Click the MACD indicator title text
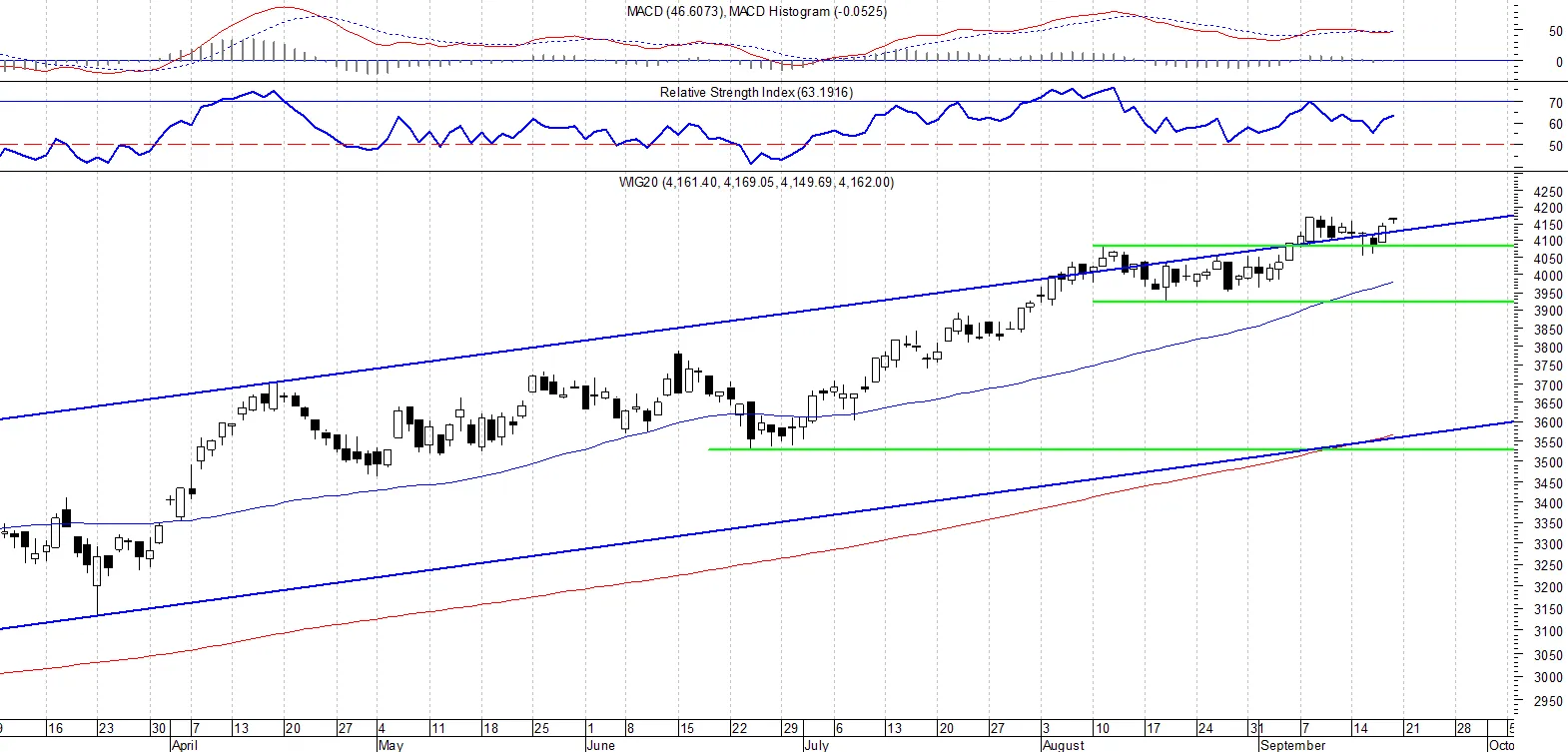This screenshot has height=752, width=1568. (756, 12)
